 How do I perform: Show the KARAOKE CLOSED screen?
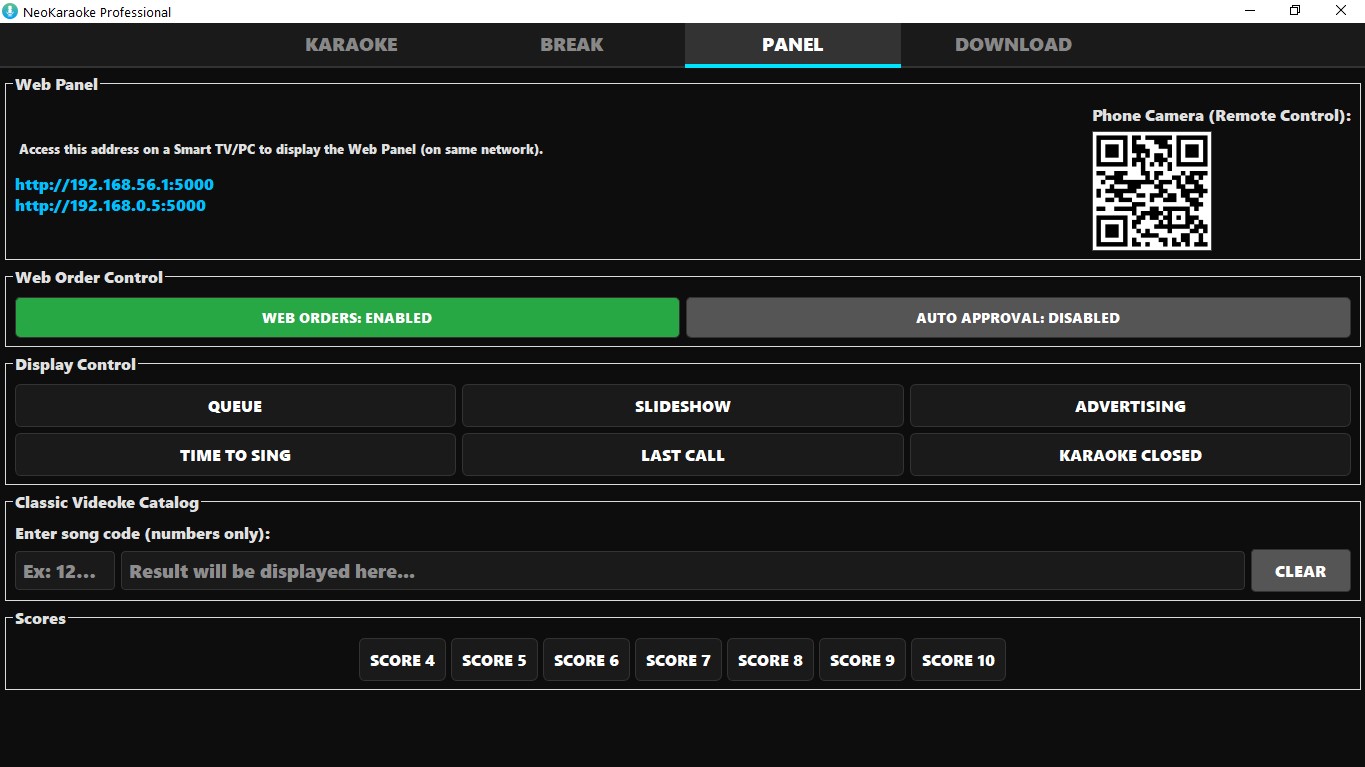pos(1130,455)
